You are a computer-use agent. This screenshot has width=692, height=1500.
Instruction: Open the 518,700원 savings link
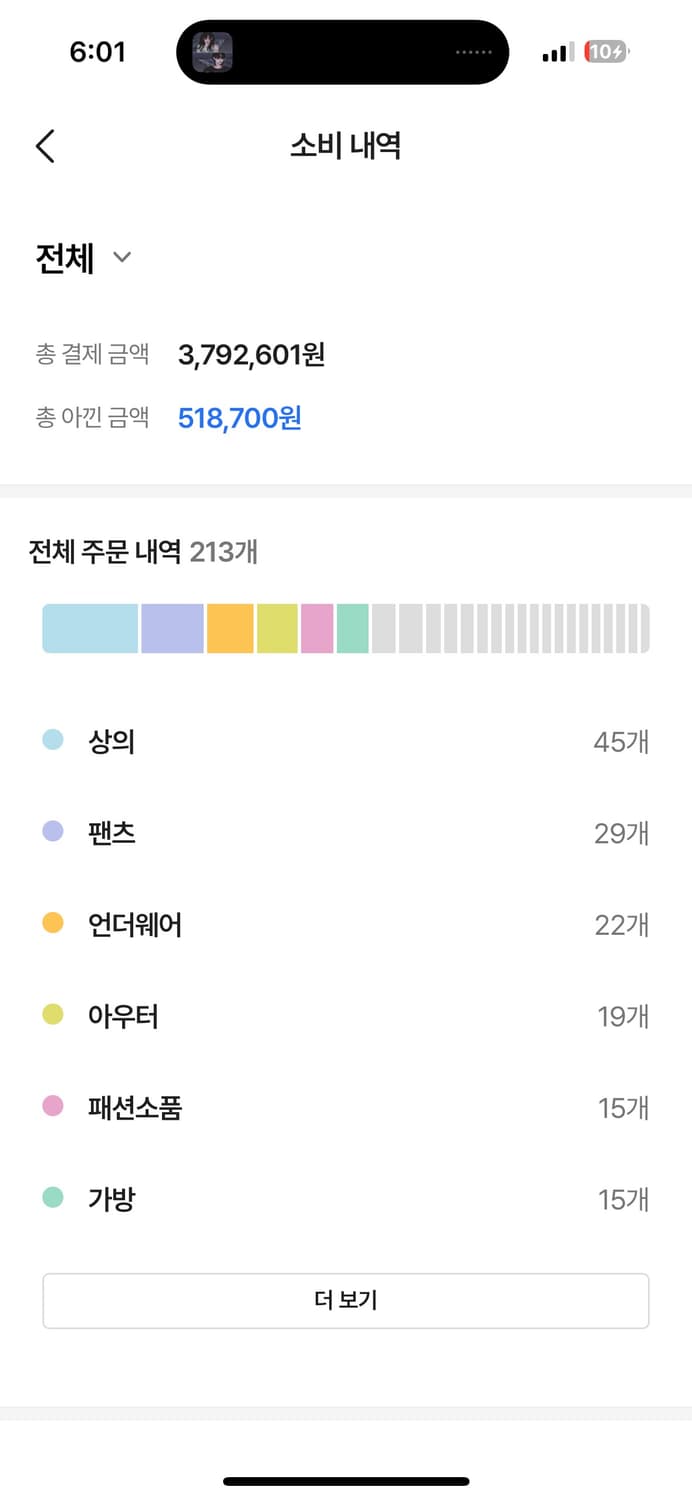240,416
